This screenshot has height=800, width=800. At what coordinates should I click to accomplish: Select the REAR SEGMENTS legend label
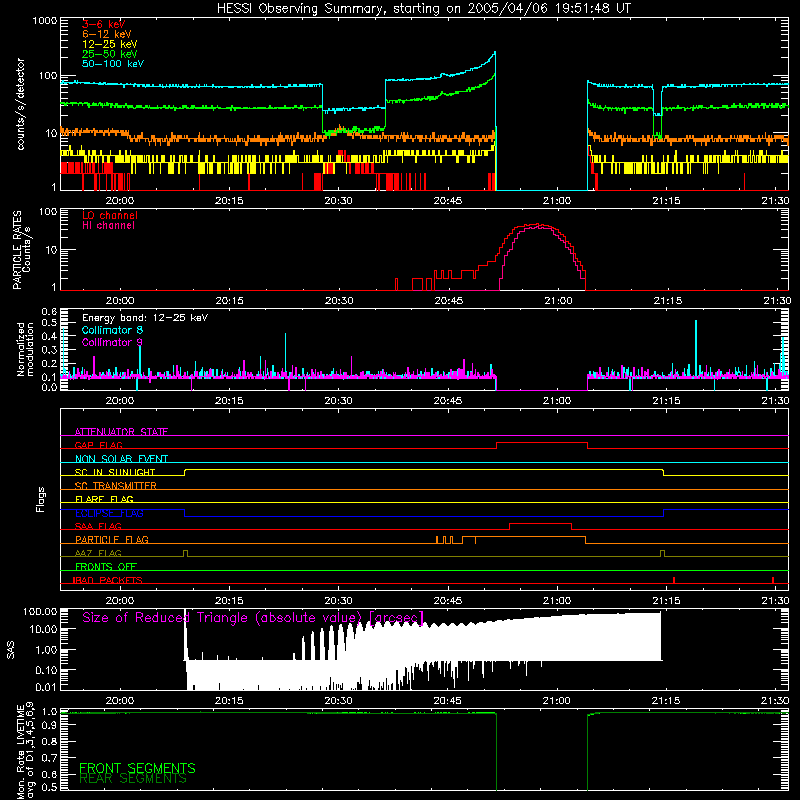(x=133, y=779)
